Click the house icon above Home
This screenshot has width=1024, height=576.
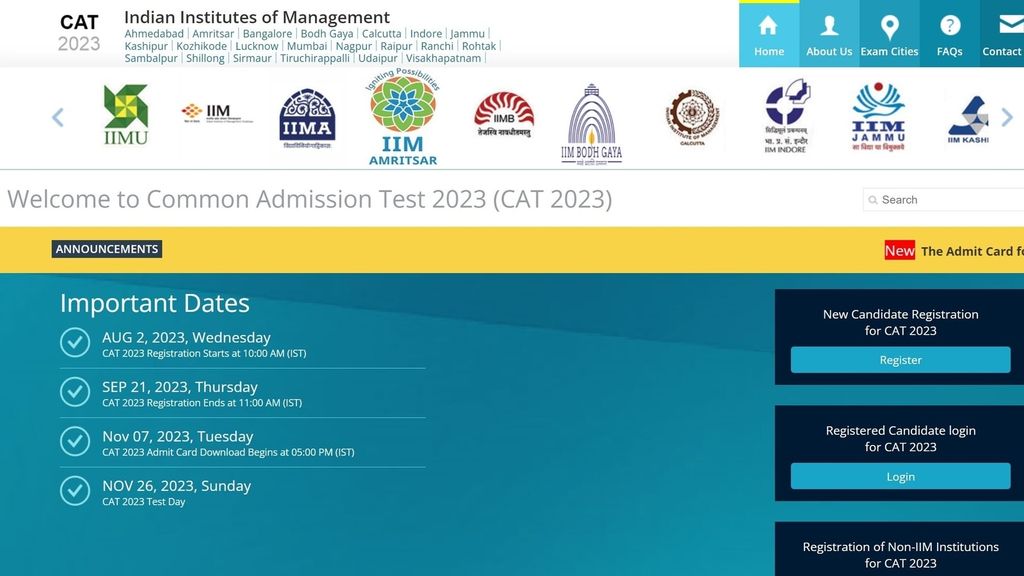click(768, 25)
